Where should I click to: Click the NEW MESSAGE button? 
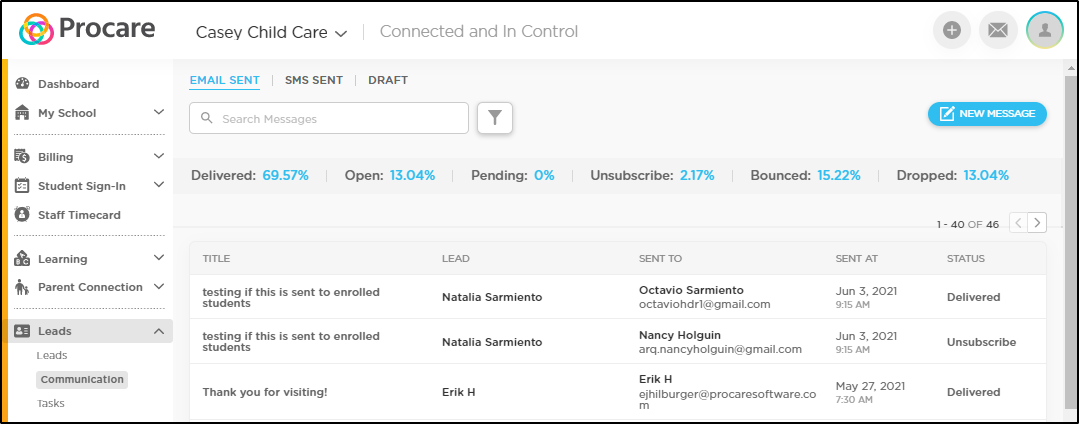[x=987, y=114]
